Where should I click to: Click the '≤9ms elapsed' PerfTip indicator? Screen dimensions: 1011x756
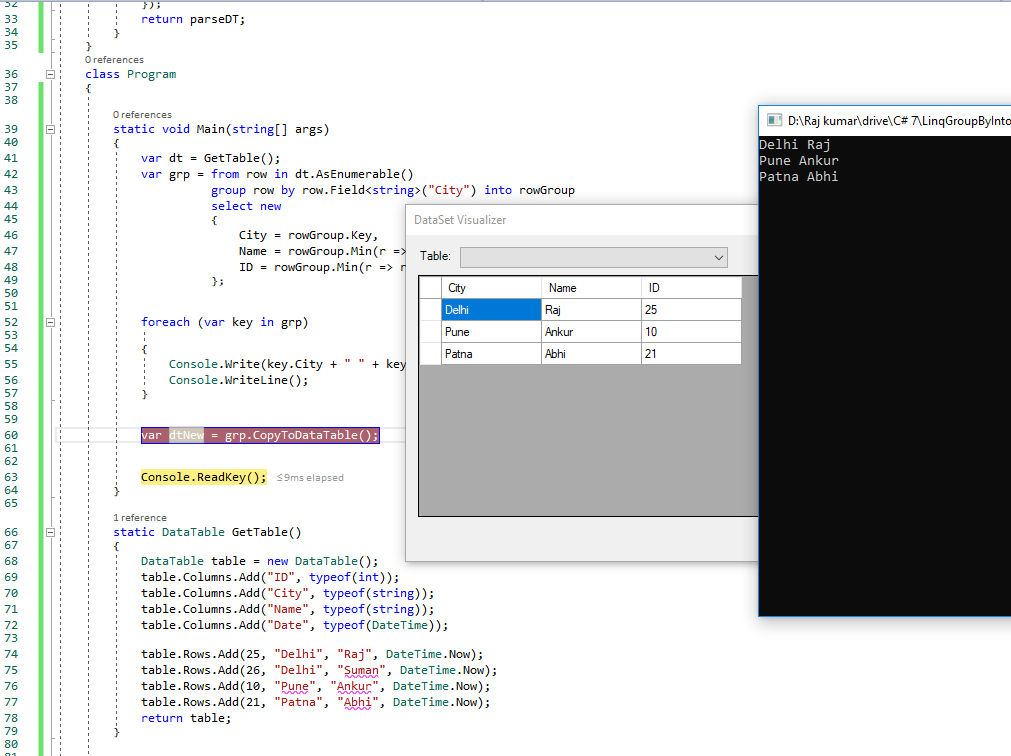310,477
